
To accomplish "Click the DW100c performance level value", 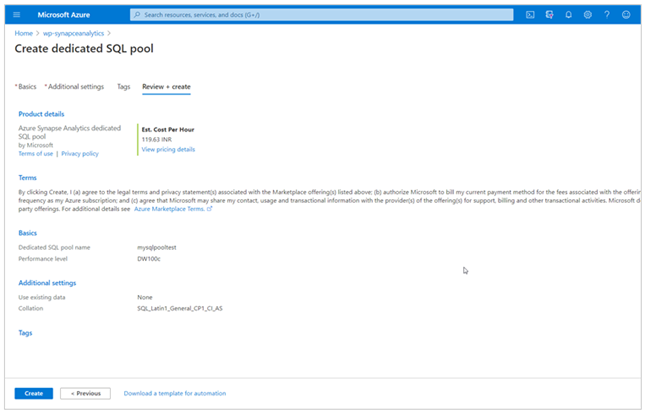I will [149, 259].
